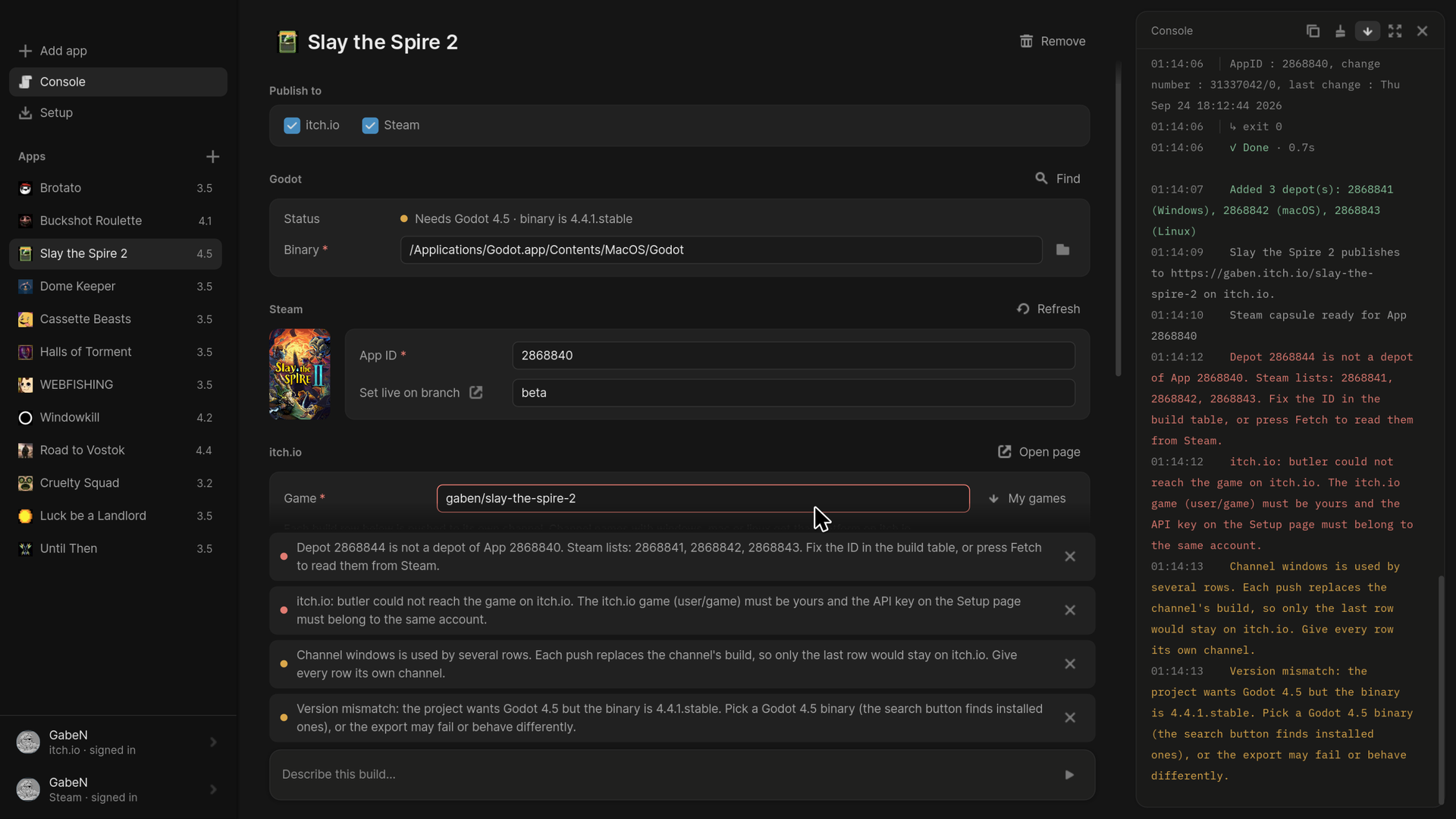The width and height of the screenshot is (1456, 819).
Task: Start the build with the play button
Action: [x=1069, y=774]
